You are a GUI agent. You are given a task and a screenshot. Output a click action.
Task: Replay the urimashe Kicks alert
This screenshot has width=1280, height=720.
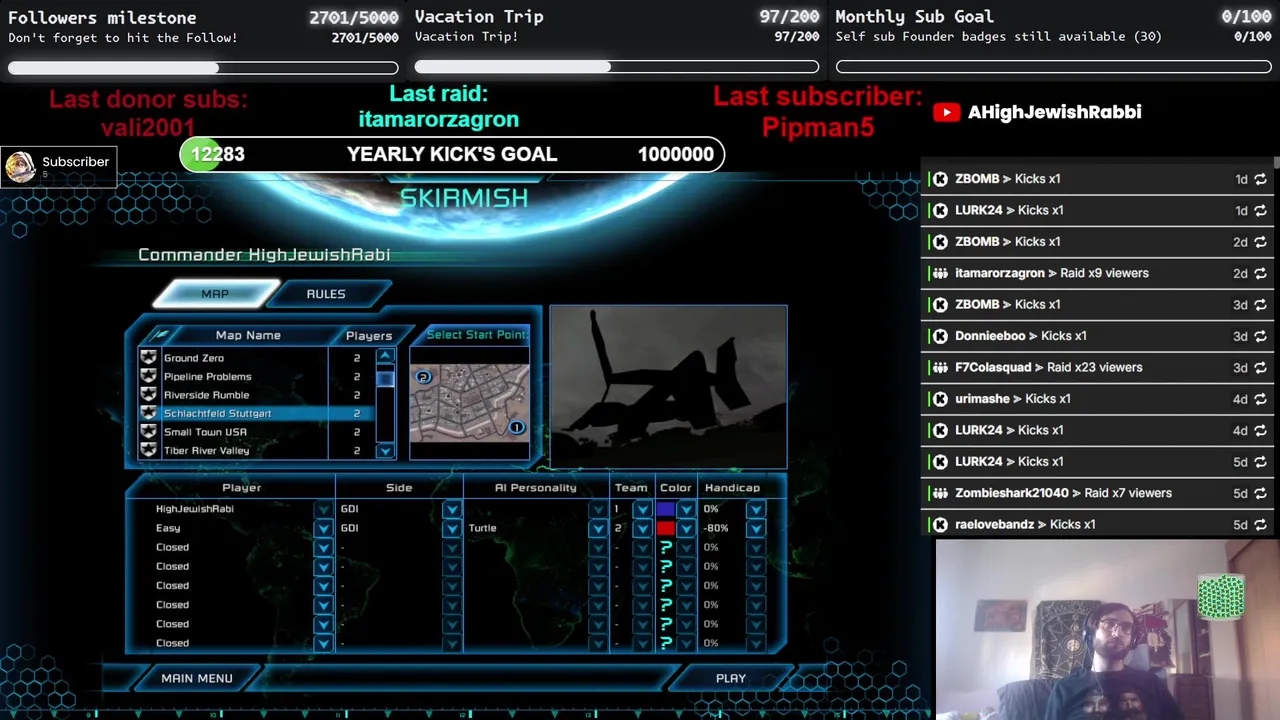pos(1260,399)
